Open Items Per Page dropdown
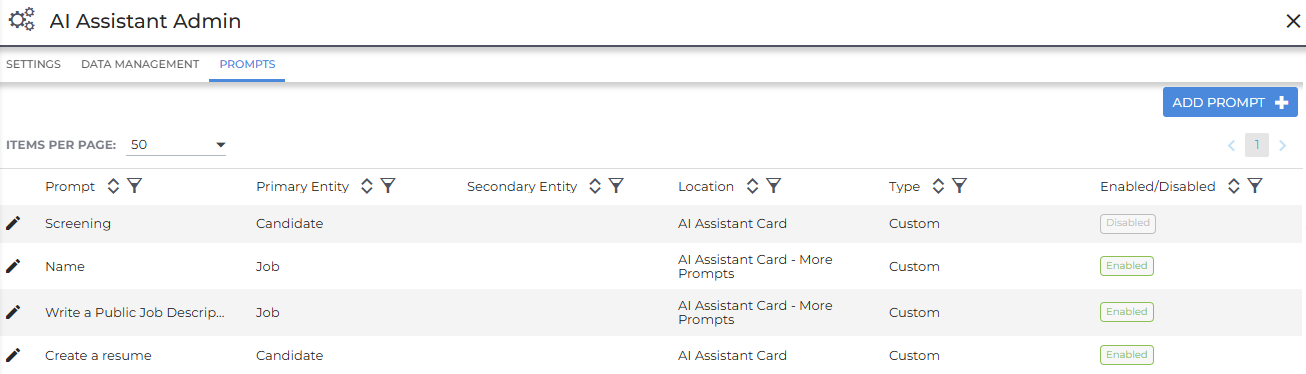This screenshot has width=1306, height=374. 177,145
